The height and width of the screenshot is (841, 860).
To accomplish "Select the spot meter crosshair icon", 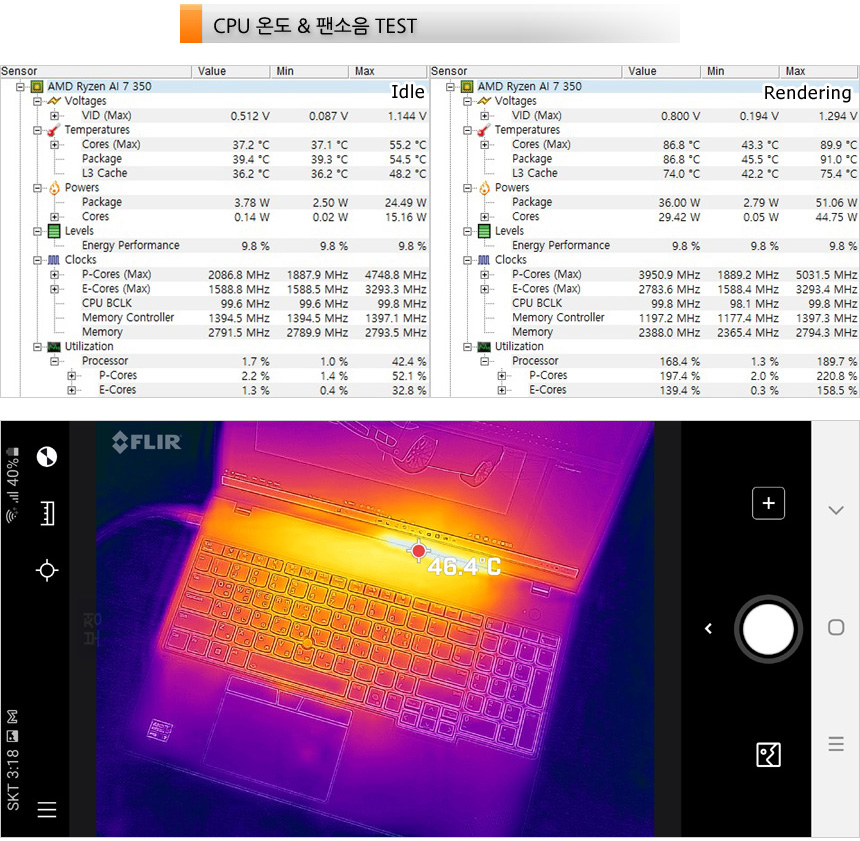I will [x=46, y=570].
